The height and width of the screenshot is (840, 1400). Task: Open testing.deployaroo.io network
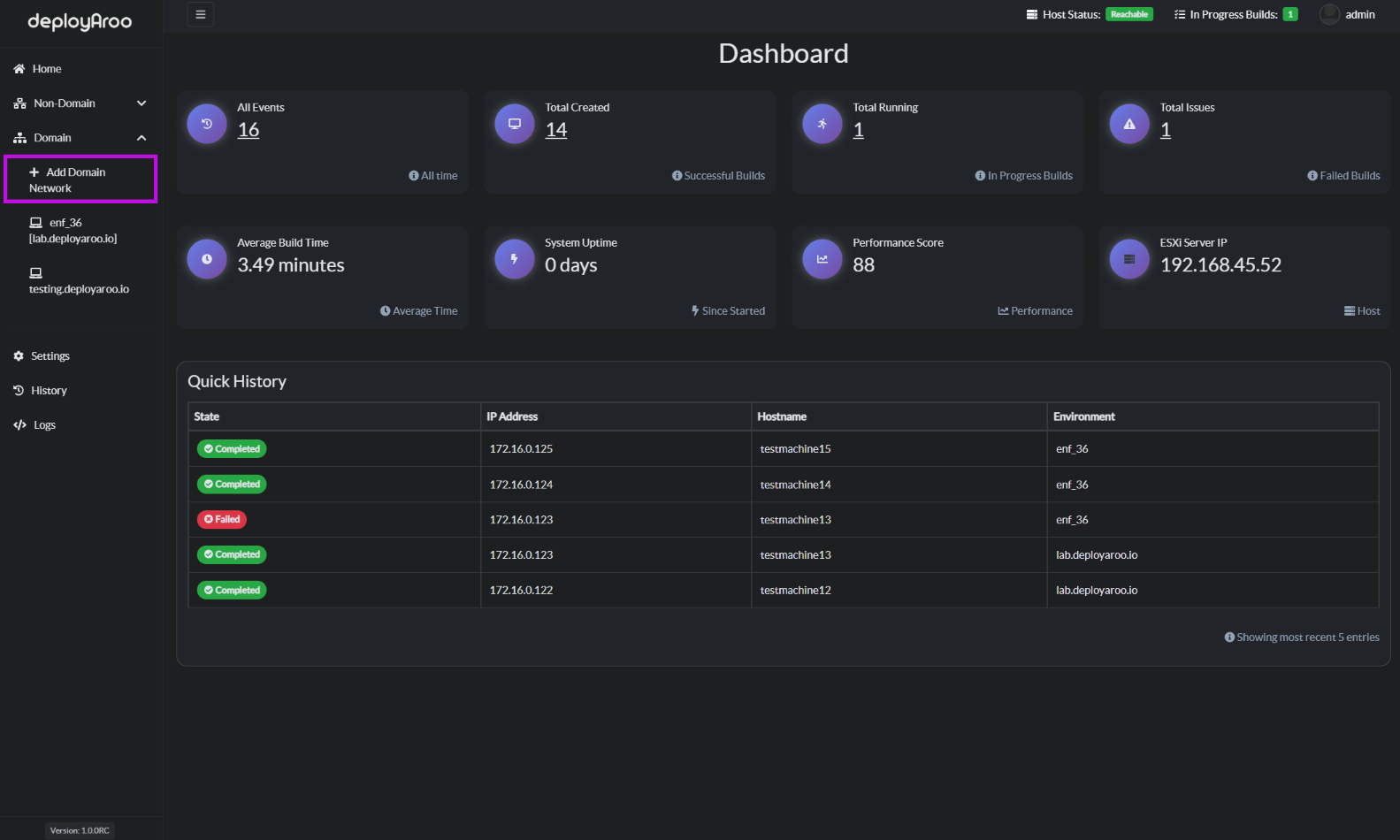80,281
